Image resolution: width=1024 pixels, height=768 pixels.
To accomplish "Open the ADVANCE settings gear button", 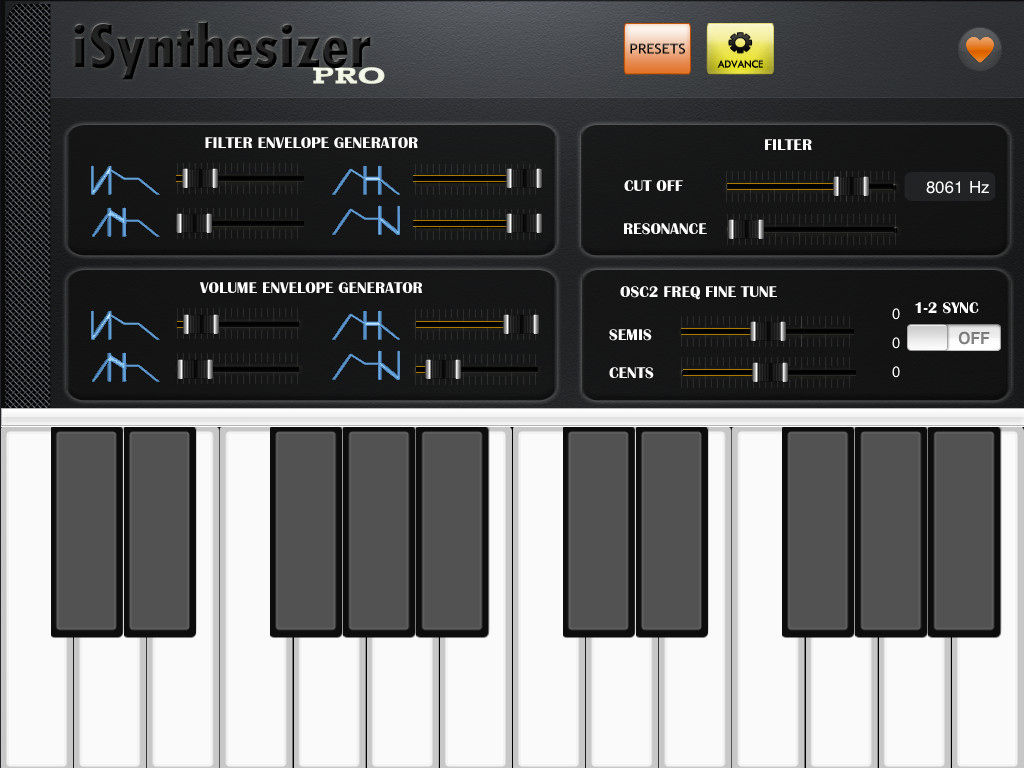I will click(740, 49).
